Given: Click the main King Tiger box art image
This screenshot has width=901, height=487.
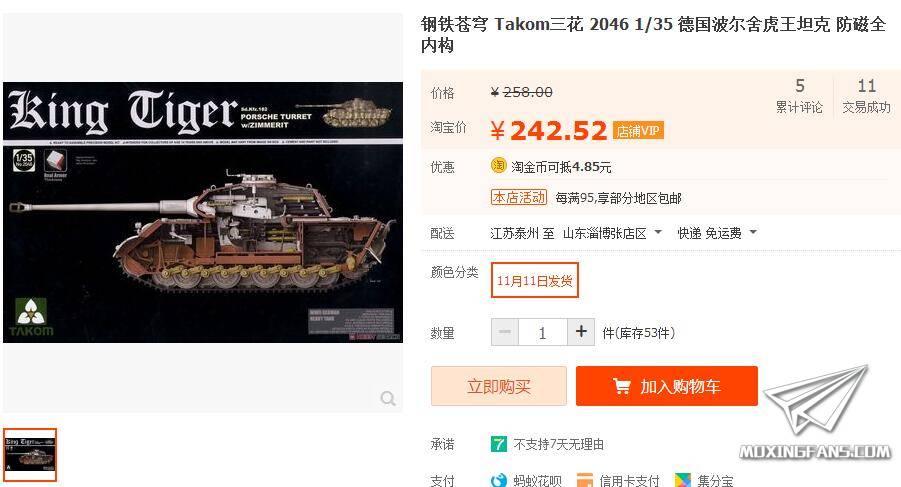Looking at the screenshot, I should (x=203, y=212).
